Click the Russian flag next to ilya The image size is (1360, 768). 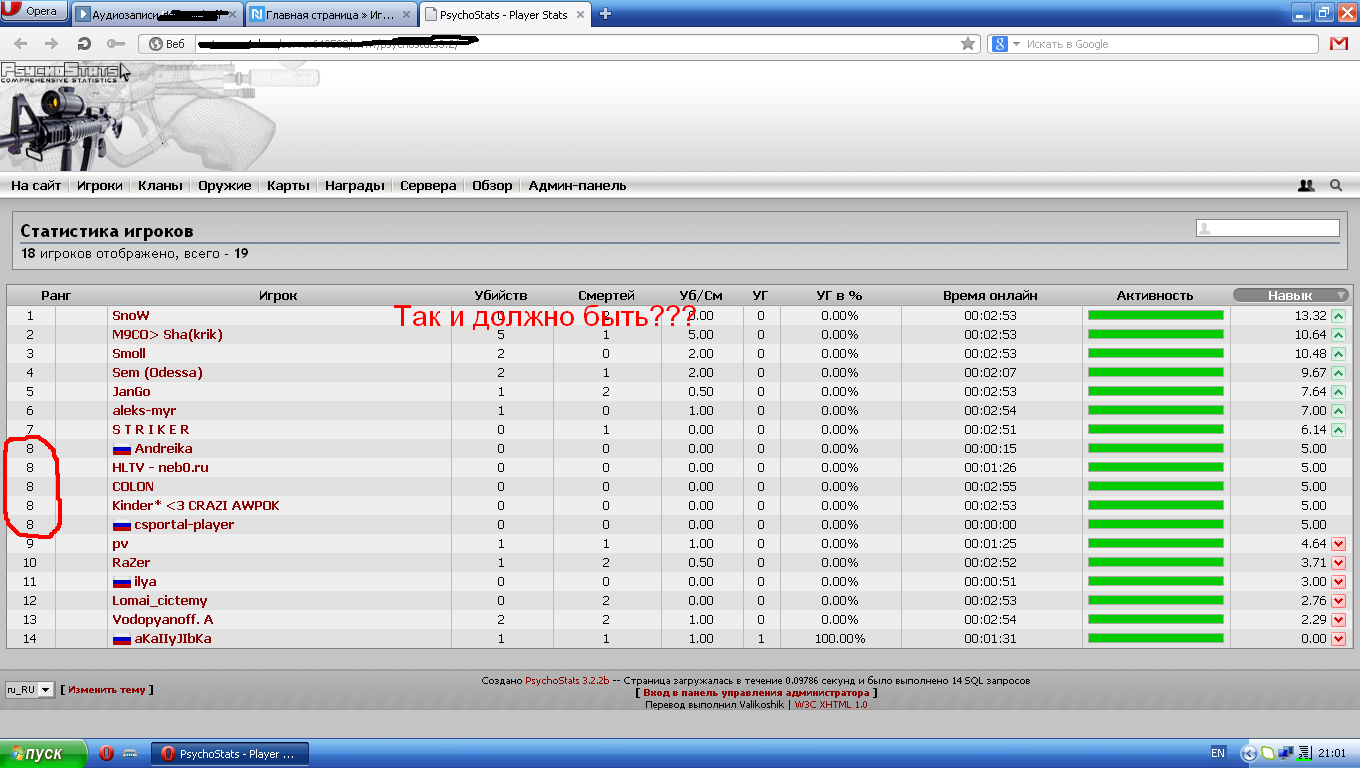(121, 582)
